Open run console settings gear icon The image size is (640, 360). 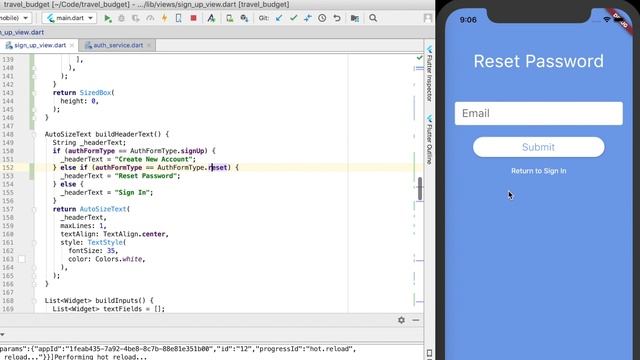401,320
